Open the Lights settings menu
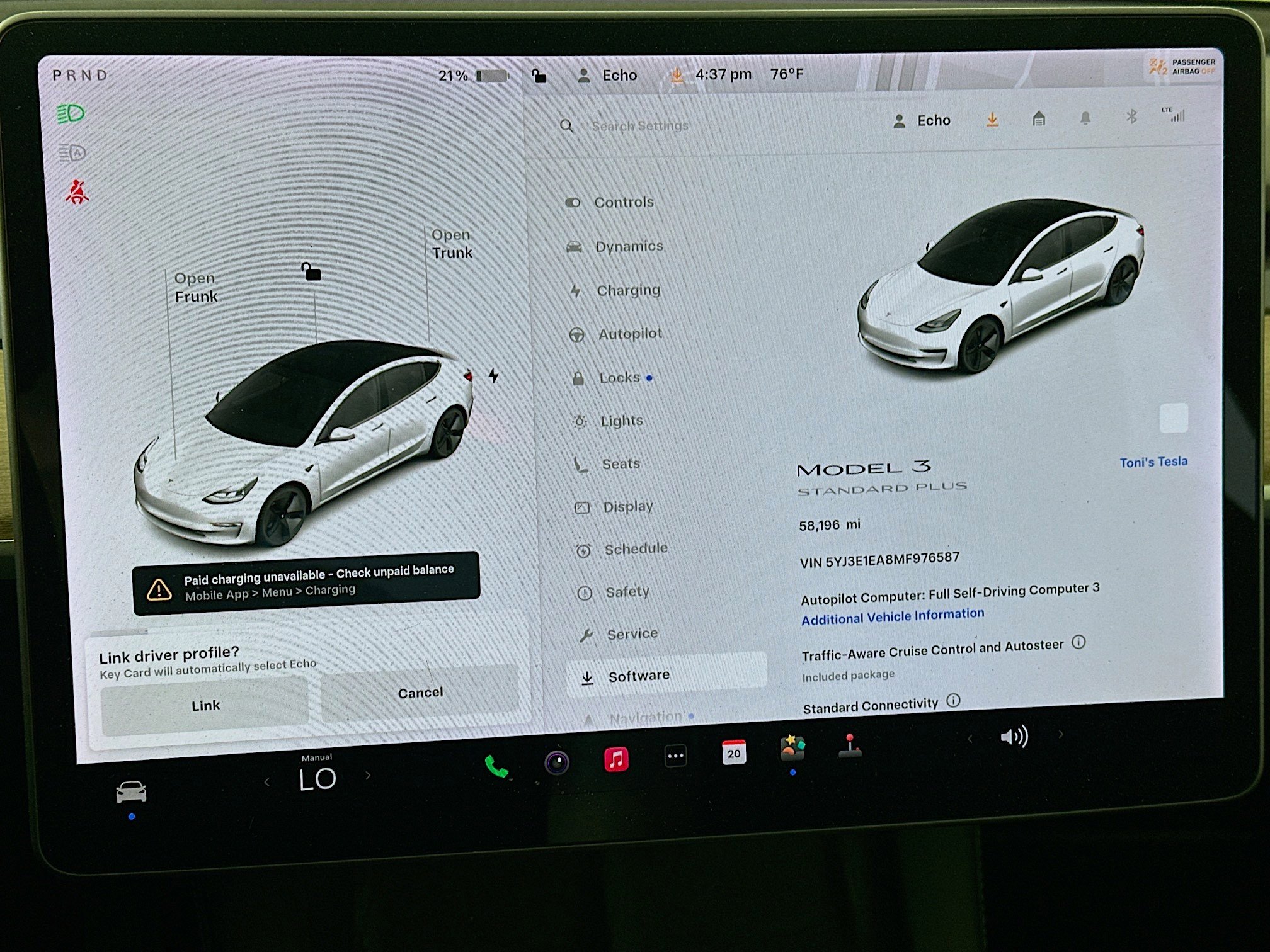This screenshot has height=952, width=1270. pos(609,421)
